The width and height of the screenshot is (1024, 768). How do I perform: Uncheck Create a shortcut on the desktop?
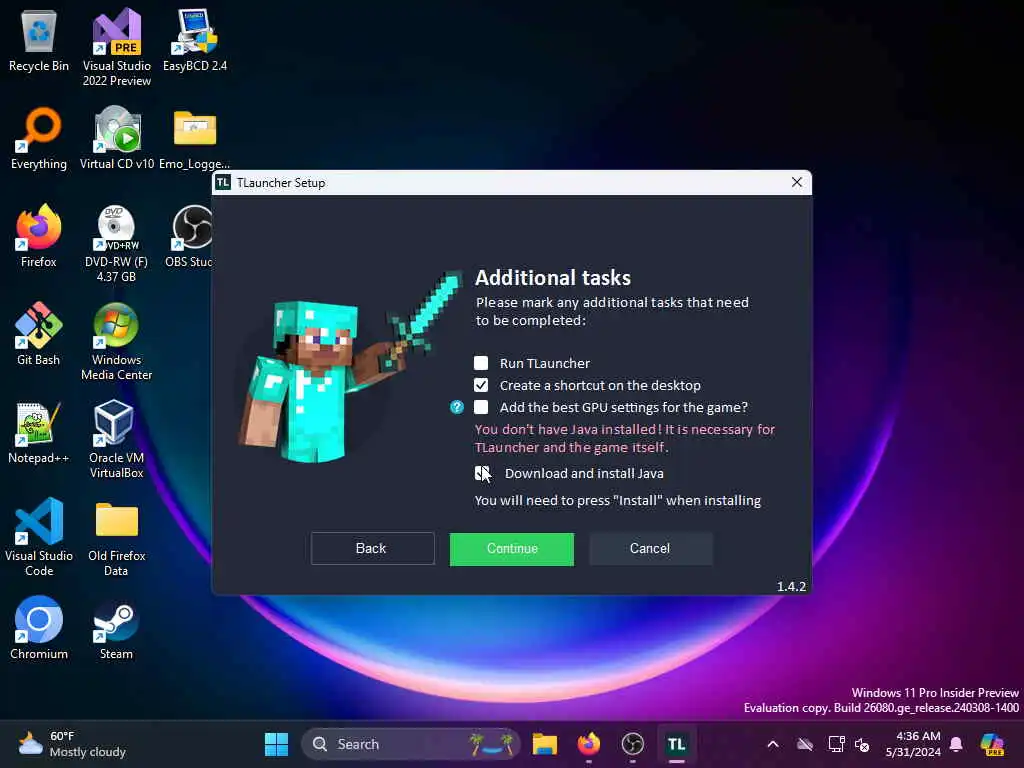click(481, 385)
